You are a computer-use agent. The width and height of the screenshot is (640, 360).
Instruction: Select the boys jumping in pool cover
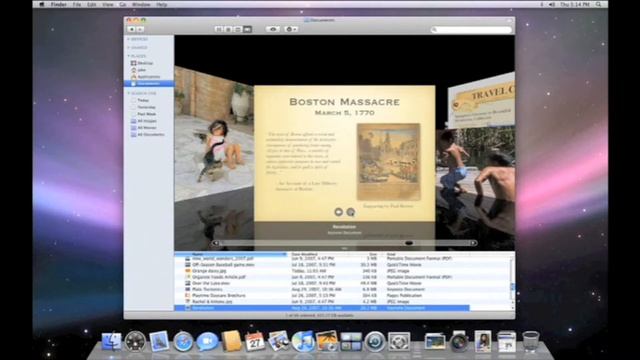(x=476, y=161)
